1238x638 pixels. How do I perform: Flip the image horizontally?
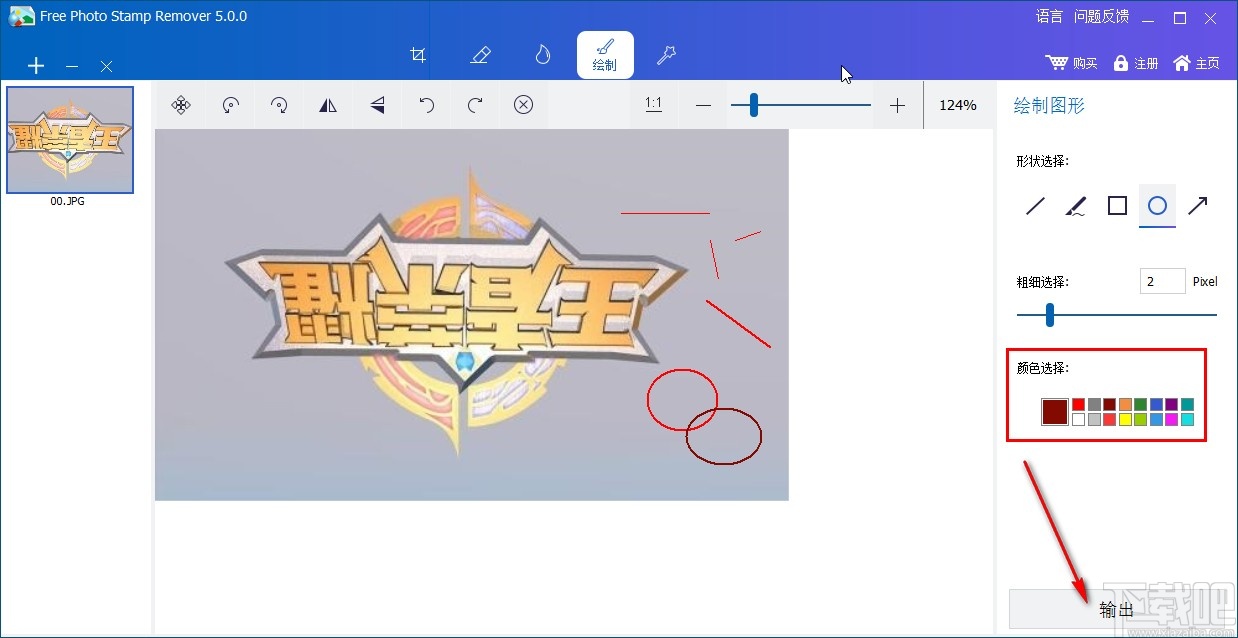point(328,104)
